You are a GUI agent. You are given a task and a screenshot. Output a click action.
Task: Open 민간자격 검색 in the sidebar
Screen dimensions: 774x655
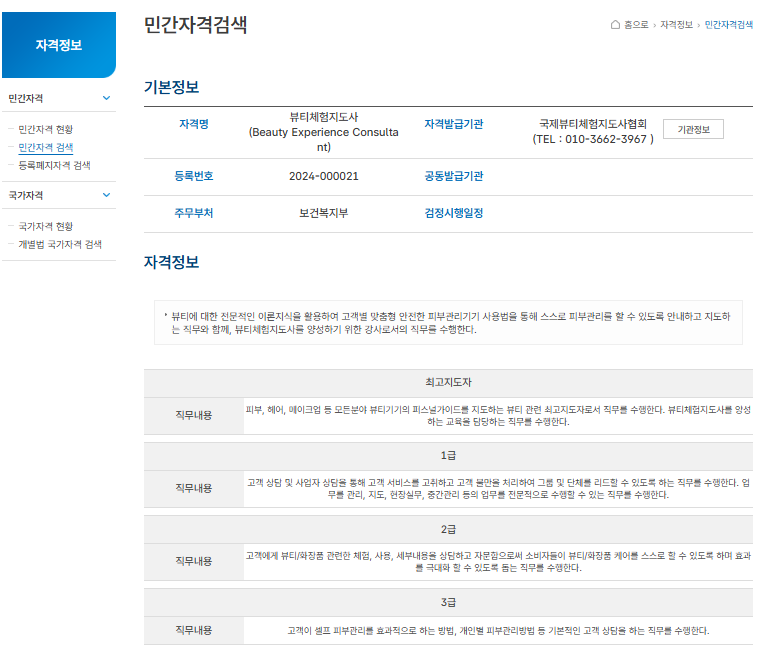point(45,147)
